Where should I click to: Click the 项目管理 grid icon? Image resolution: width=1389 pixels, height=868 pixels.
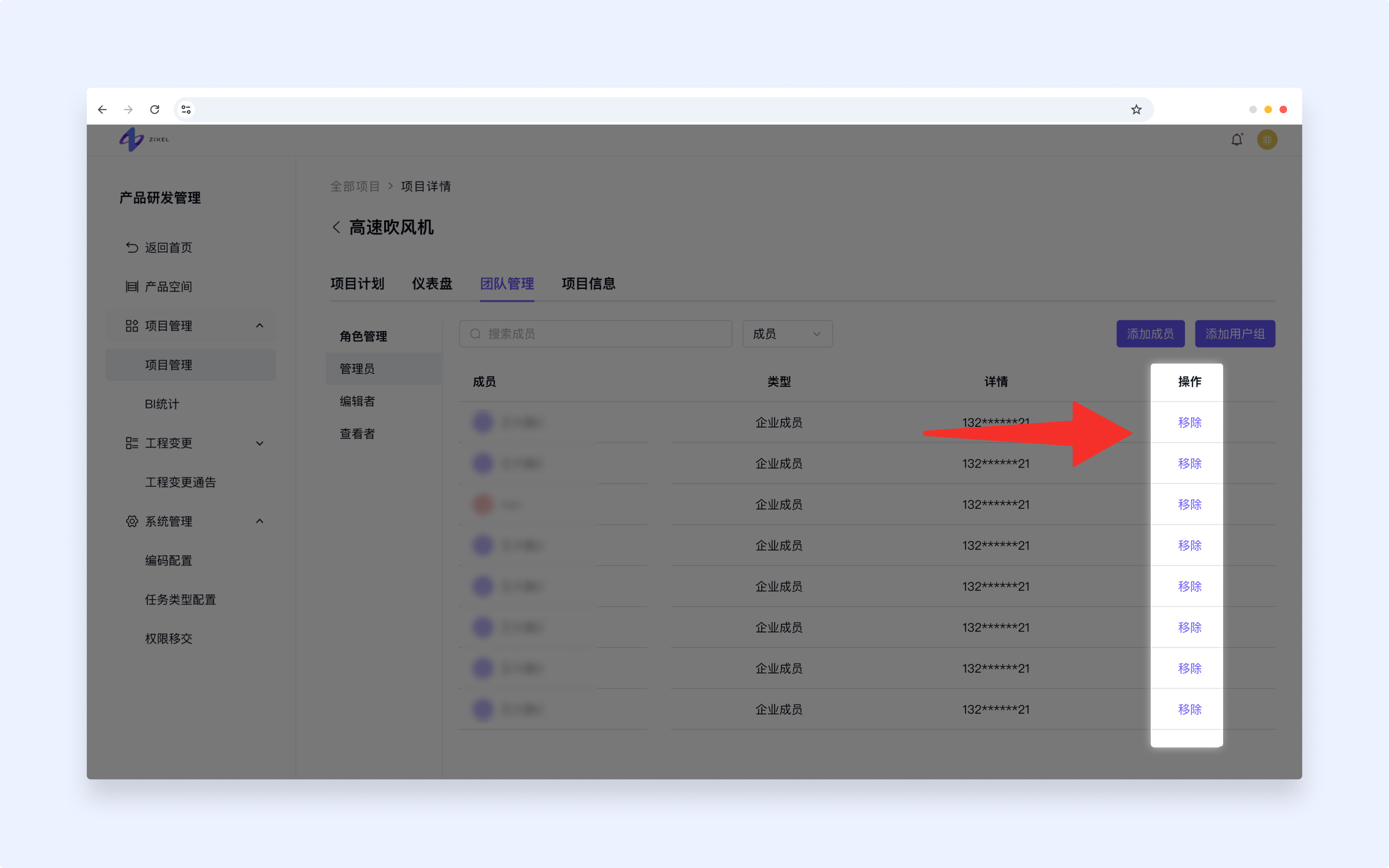(132, 325)
